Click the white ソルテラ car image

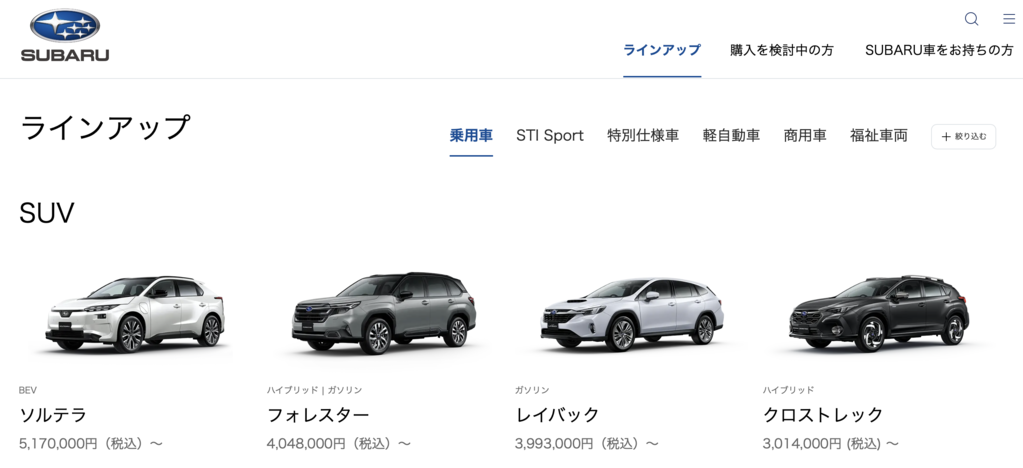(x=135, y=313)
